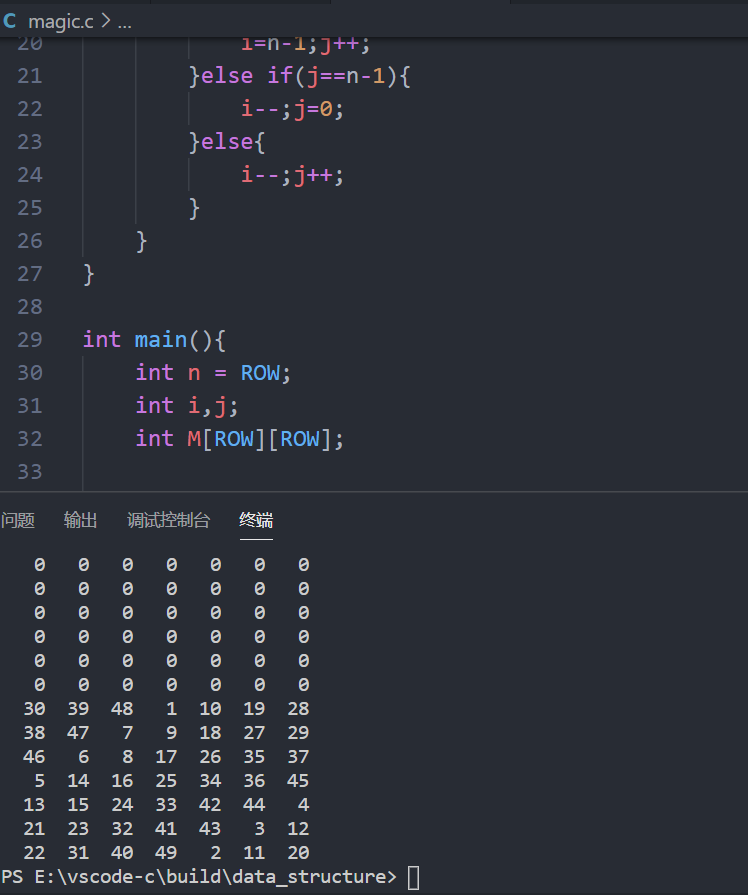
Task: Click line number 29 in the gutter
Action: tap(30, 340)
